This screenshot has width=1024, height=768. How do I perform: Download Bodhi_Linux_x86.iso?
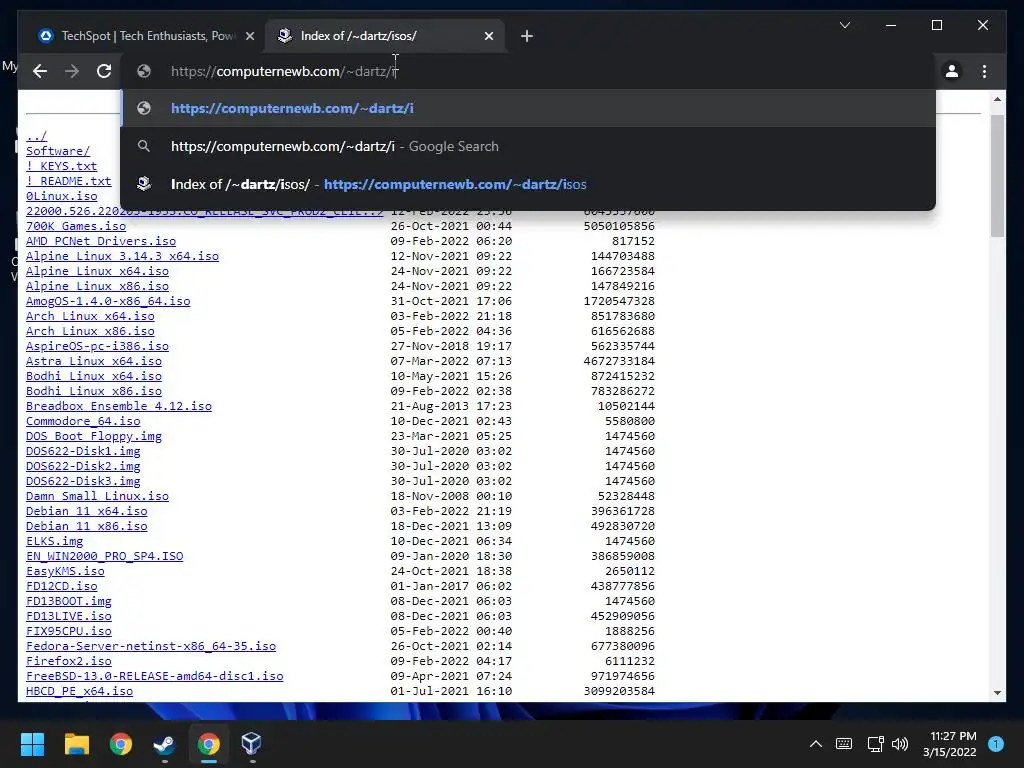click(x=93, y=391)
